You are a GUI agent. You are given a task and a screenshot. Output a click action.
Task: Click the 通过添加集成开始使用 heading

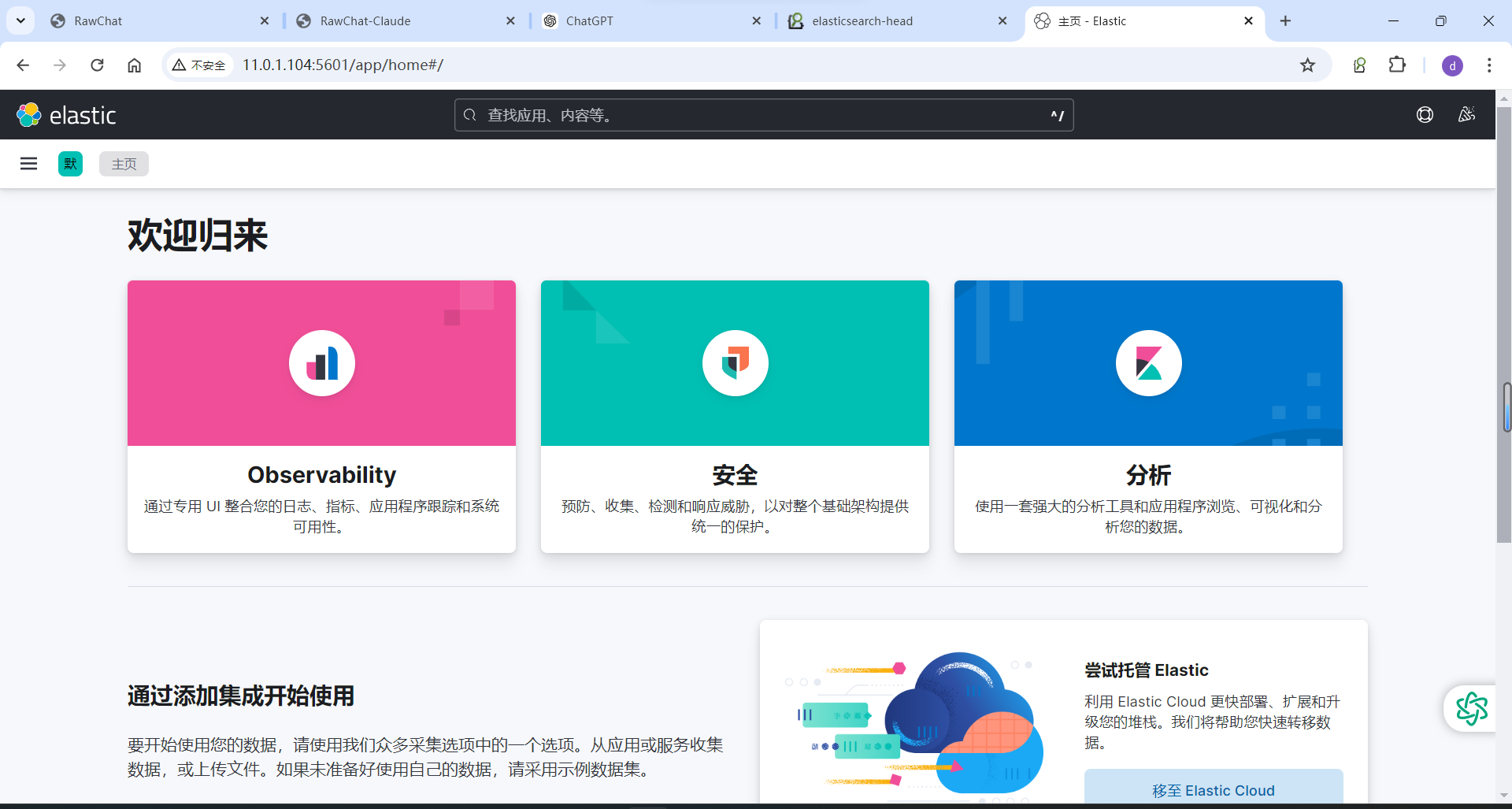pos(241,696)
